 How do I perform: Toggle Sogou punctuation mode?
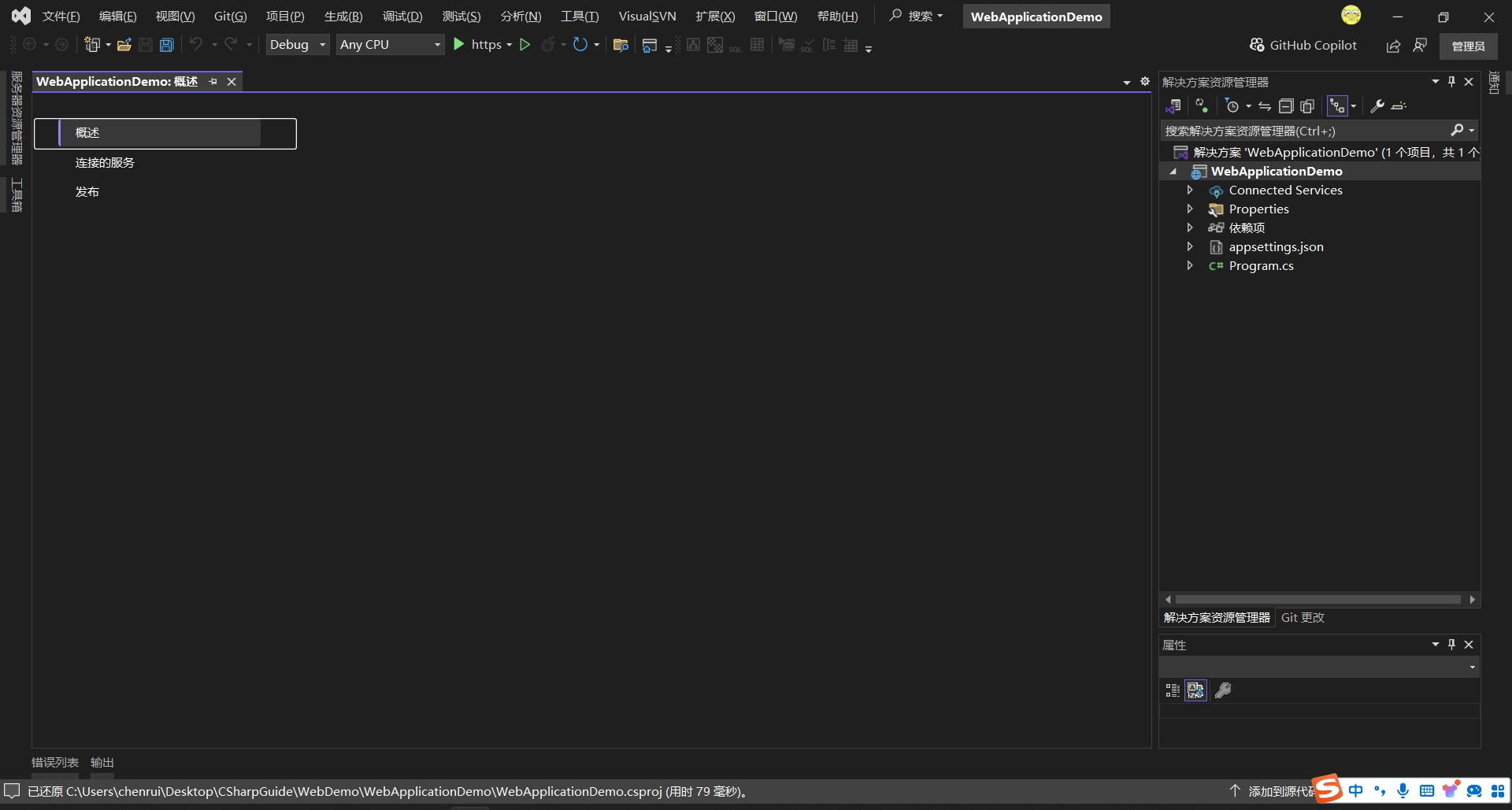click(1379, 790)
